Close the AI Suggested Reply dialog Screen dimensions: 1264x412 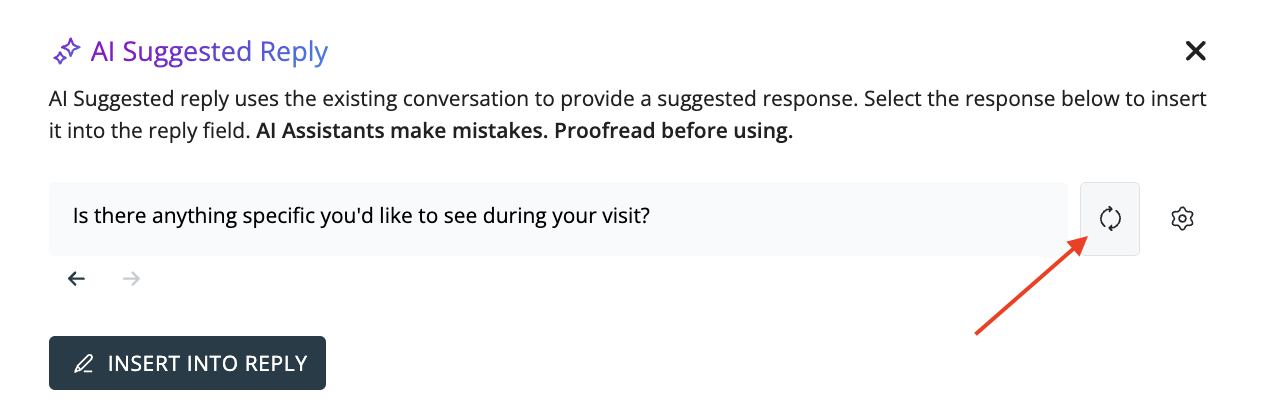point(1195,52)
